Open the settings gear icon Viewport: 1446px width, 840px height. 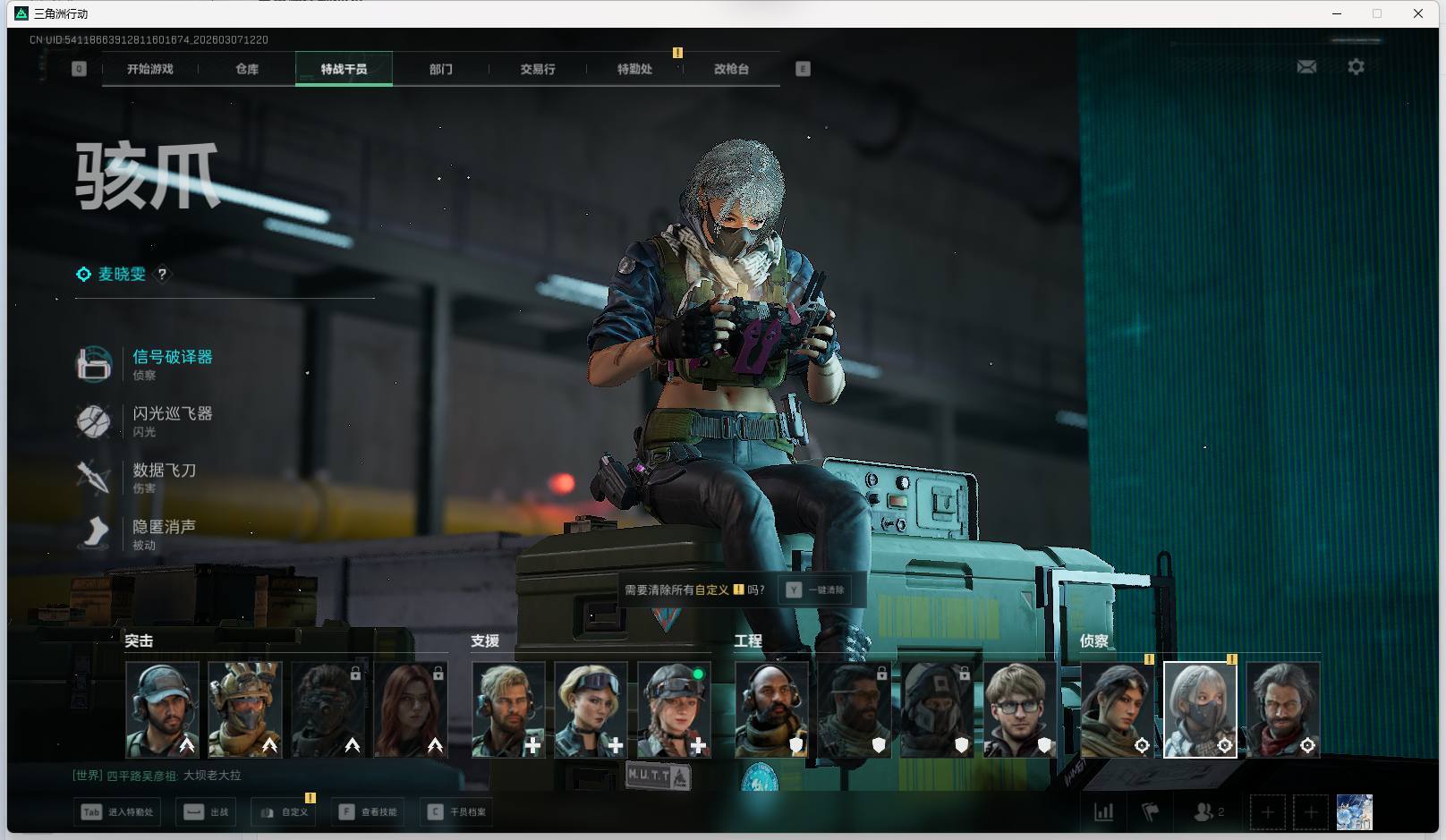pyautogui.click(x=1356, y=67)
